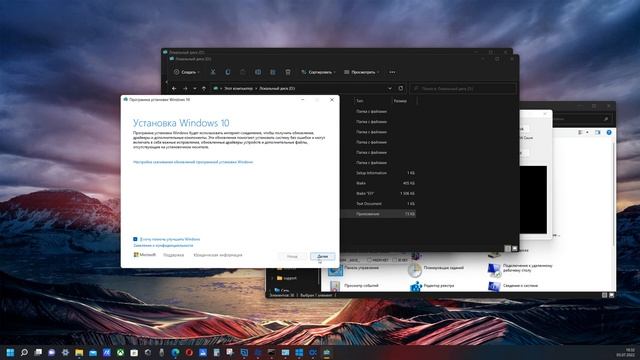640x360 pixels.
Task: Select the support folder in the tree
Action: [x=287, y=278]
